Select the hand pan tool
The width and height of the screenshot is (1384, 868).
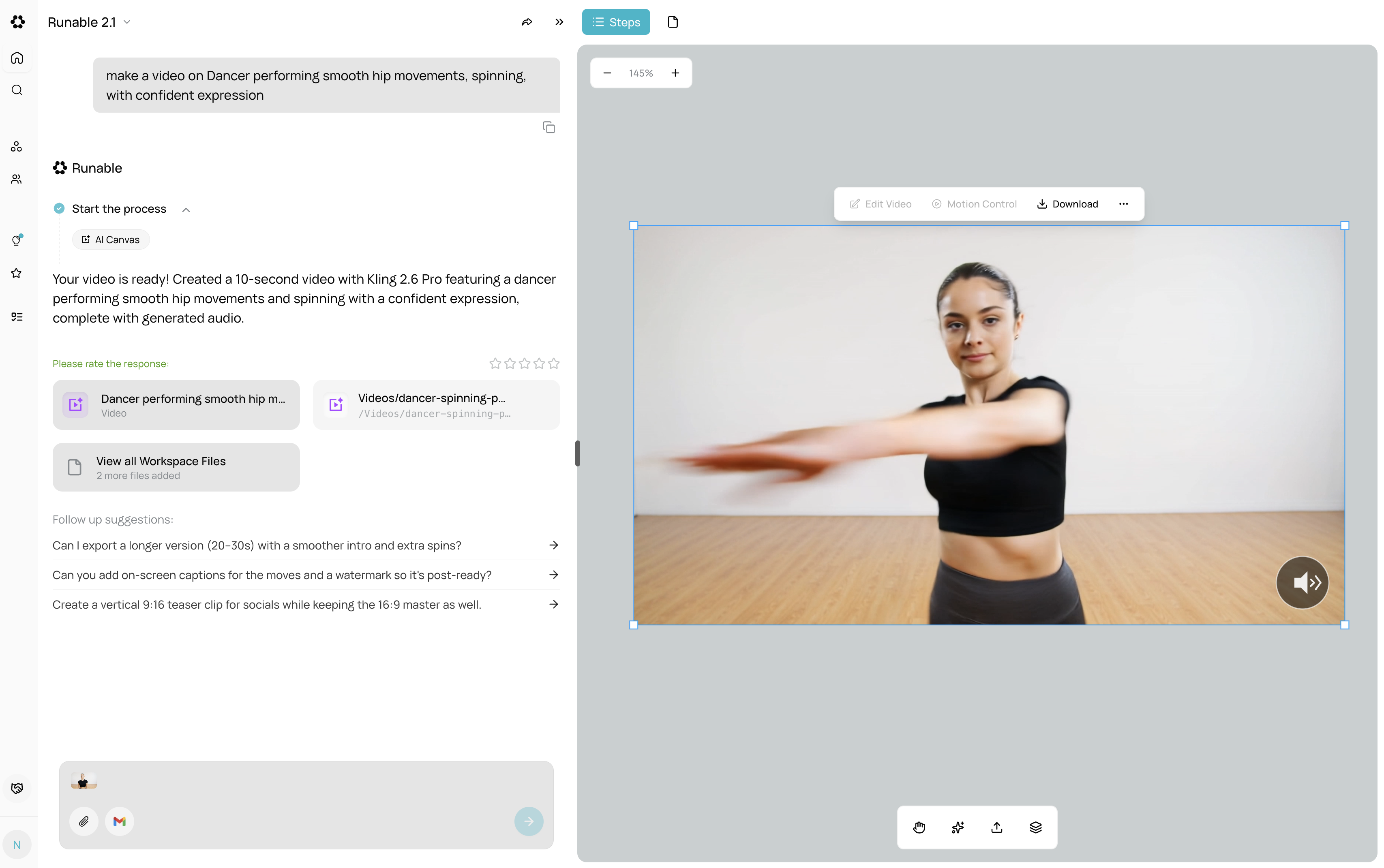[x=919, y=827]
